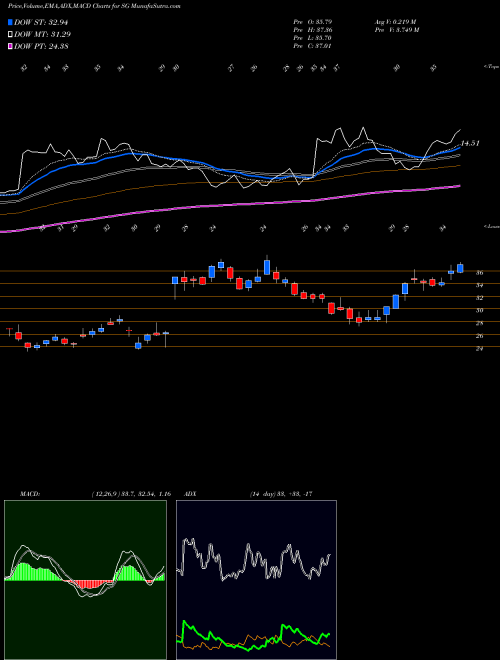The height and width of the screenshot is (660, 500).
Task: Select the 'DOW ST: 32.94' legend label
Action: point(41,22)
